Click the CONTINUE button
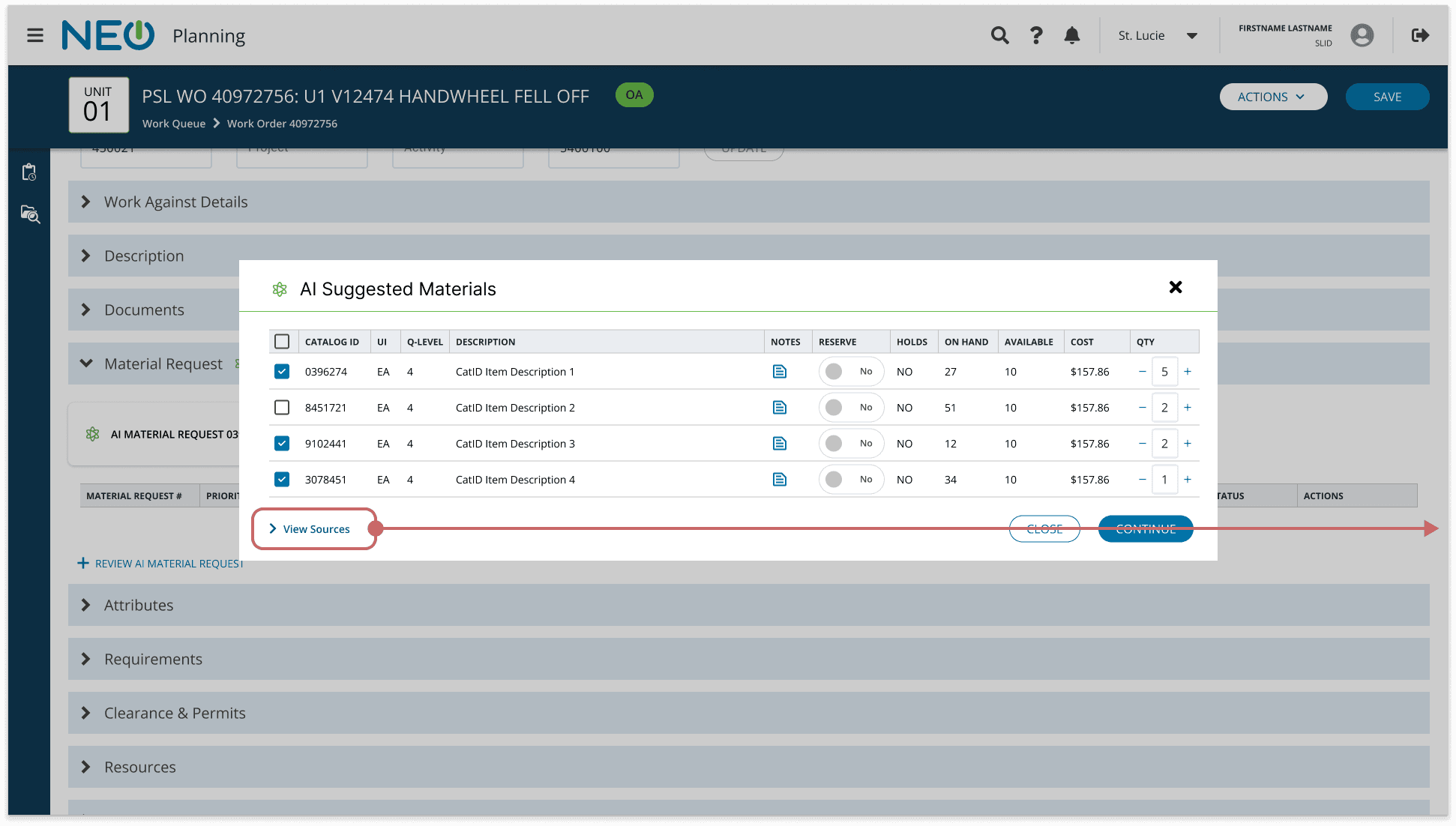Screen dimensions: 1456x826 pyautogui.click(x=1145, y=529)
